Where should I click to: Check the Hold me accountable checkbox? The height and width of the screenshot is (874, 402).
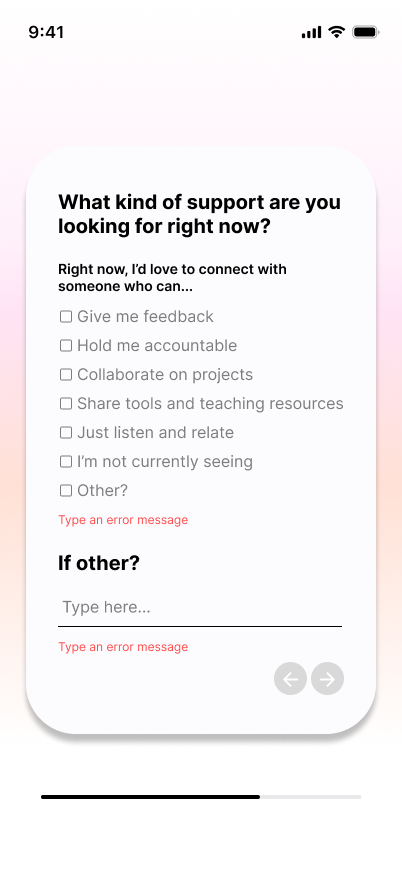coord(66,346)
